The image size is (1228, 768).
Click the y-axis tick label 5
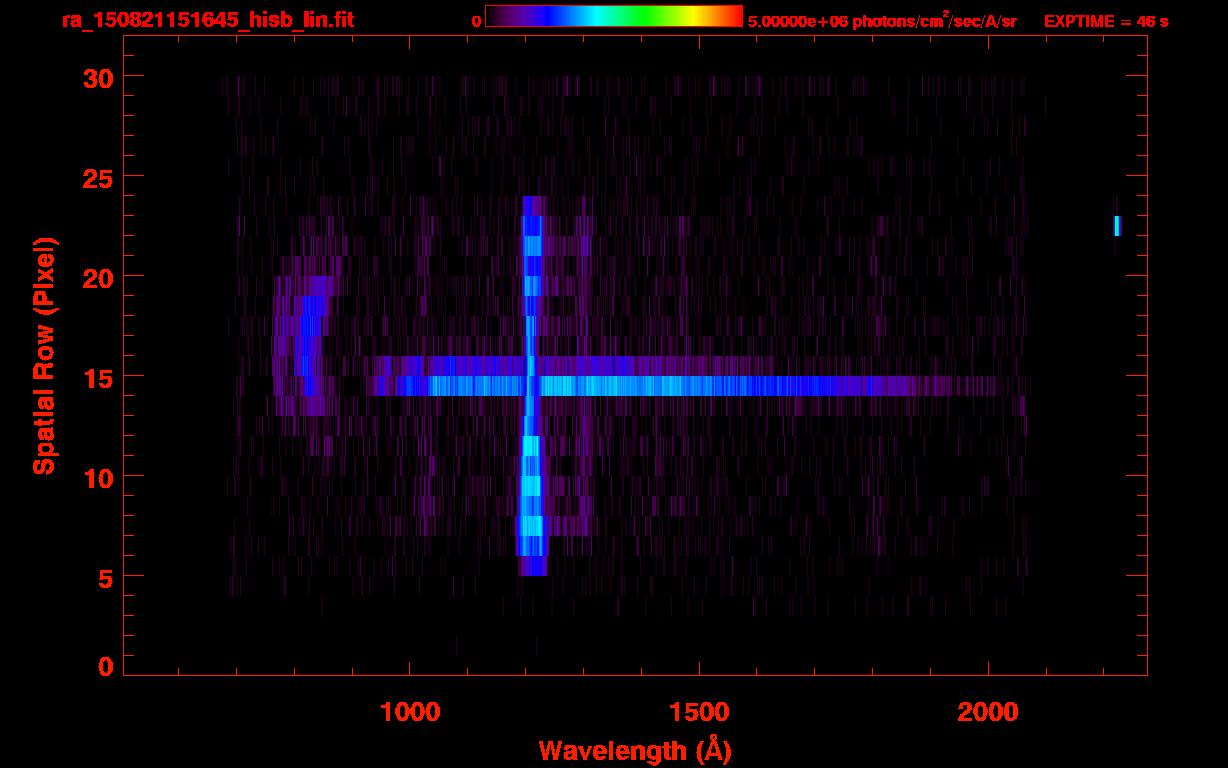[x=105, y=577]
